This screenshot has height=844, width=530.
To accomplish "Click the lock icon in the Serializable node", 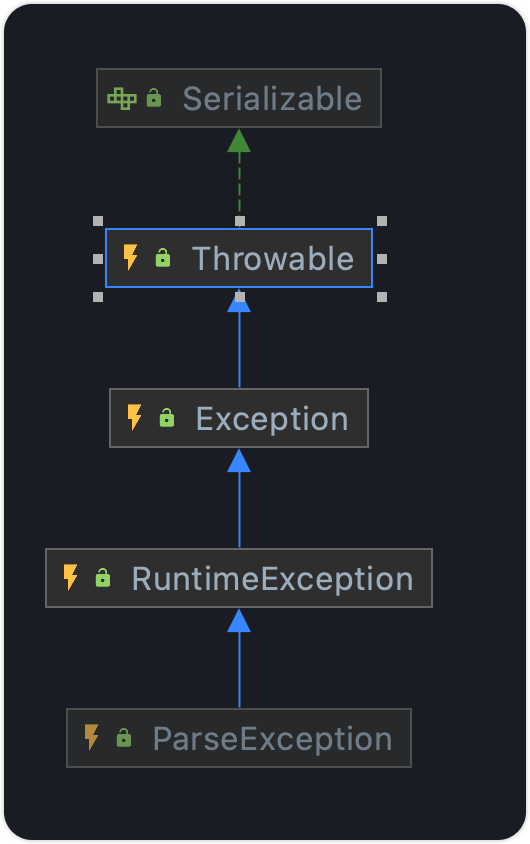I will coord(154,98).
